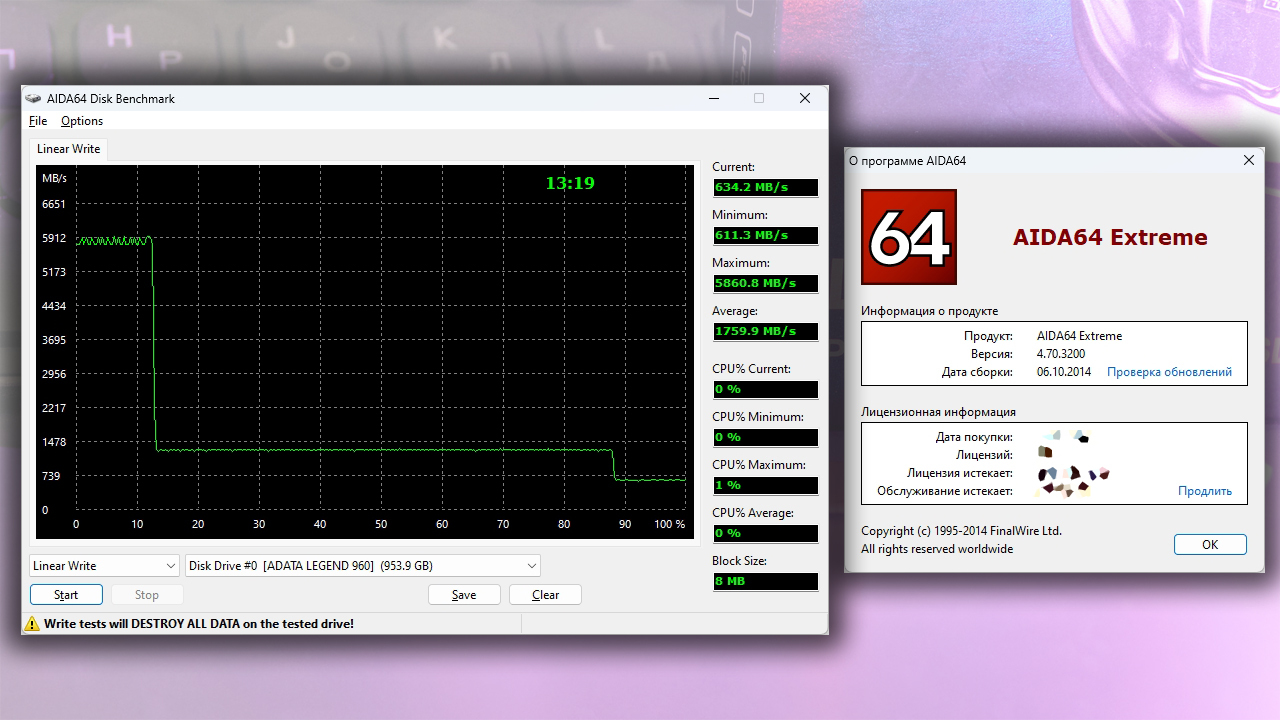Viewport: 1280px width, 720px height.
Task: Start the disk benchmark
Action: point(66,595)
